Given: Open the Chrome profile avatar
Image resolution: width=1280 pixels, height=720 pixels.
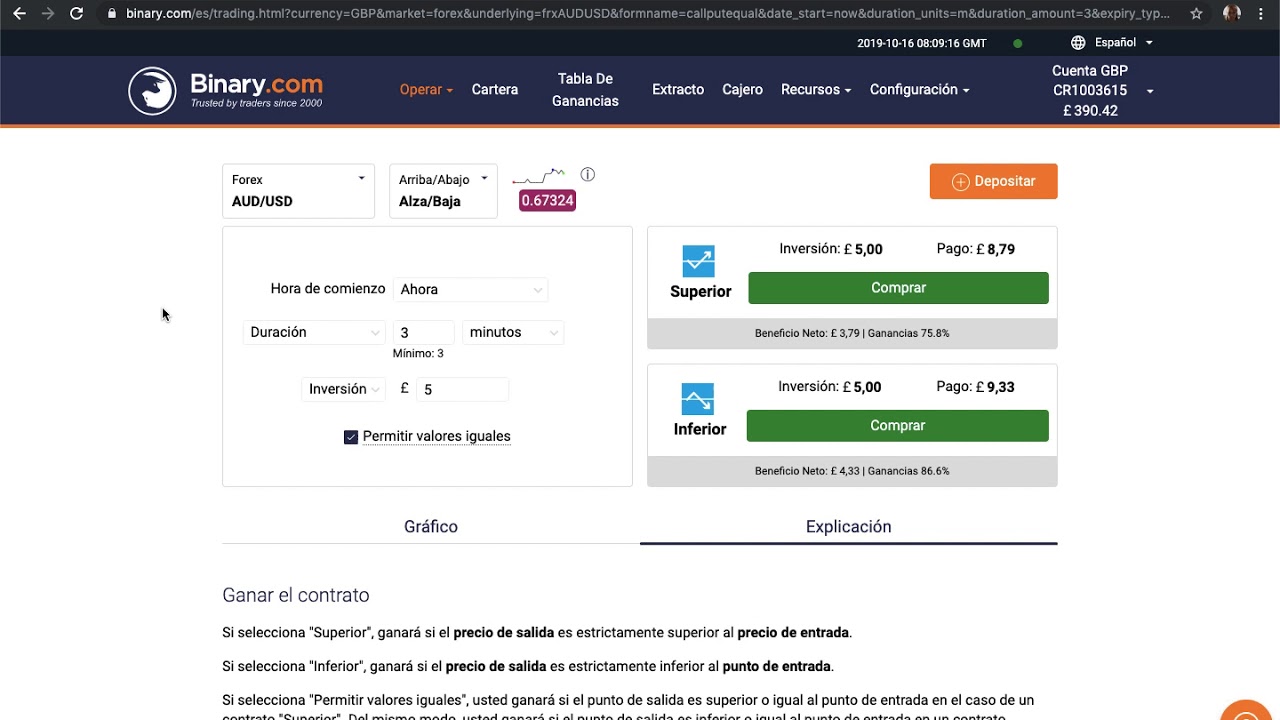Looking at the screenshot, I should coord(1232,14).
